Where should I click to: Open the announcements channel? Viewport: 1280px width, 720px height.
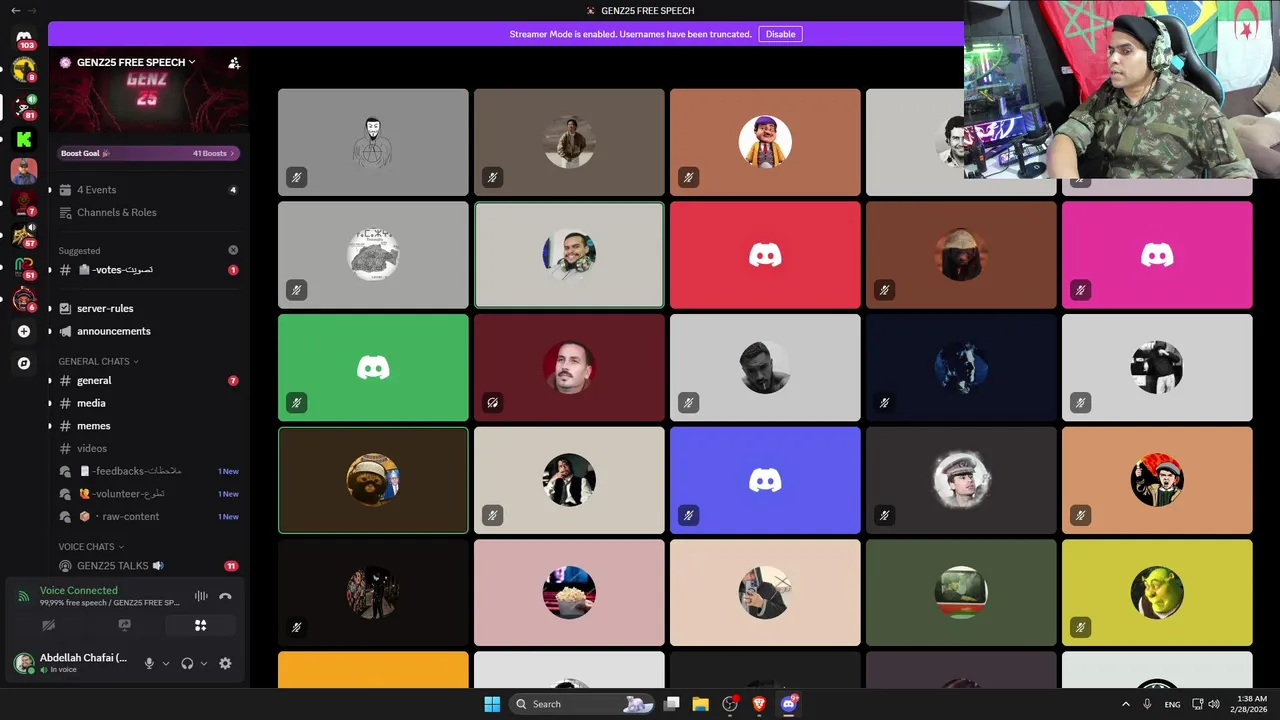pyautogui.click(x=149, y=331)
